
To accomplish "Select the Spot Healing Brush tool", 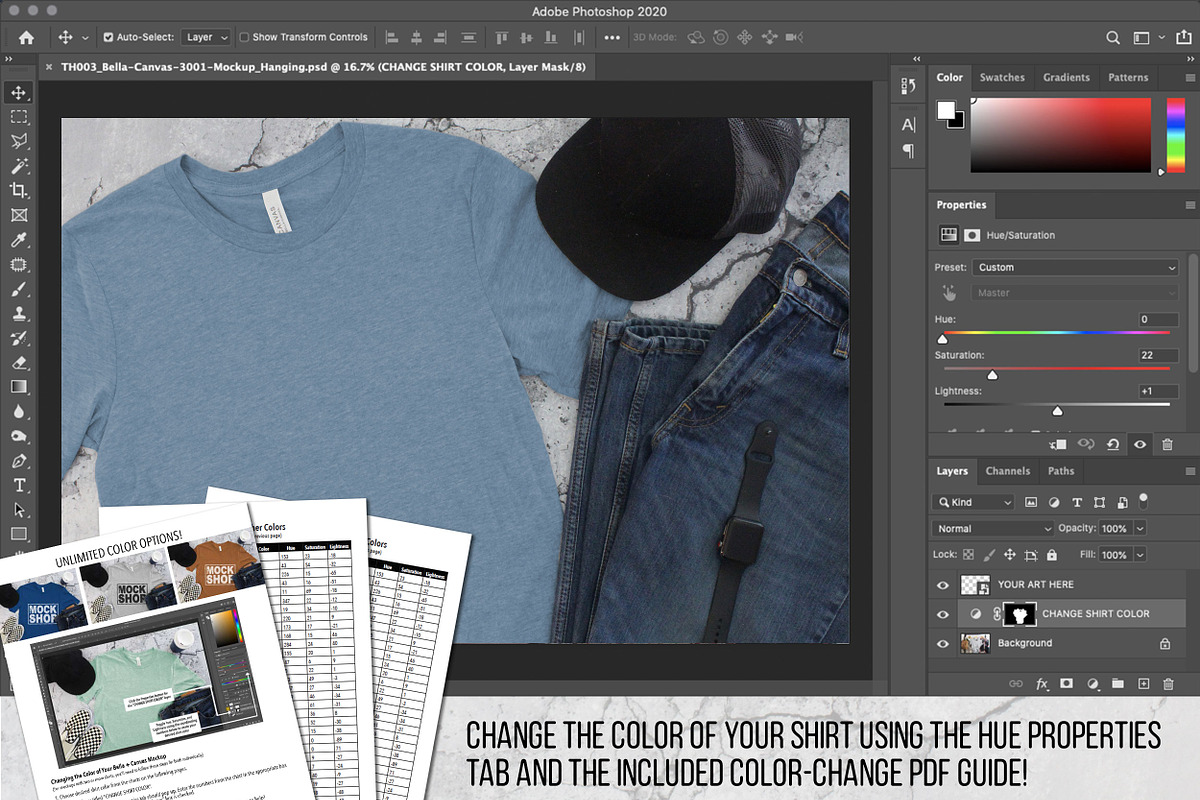I will (19, 265).
